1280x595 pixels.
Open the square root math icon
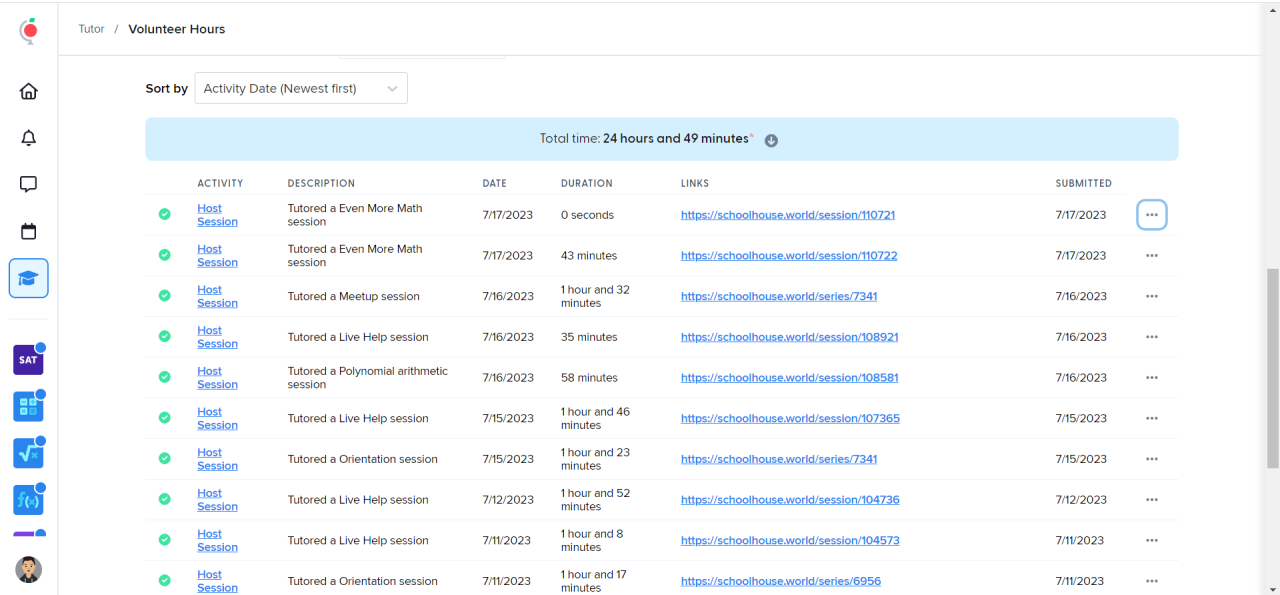(28, 453)
